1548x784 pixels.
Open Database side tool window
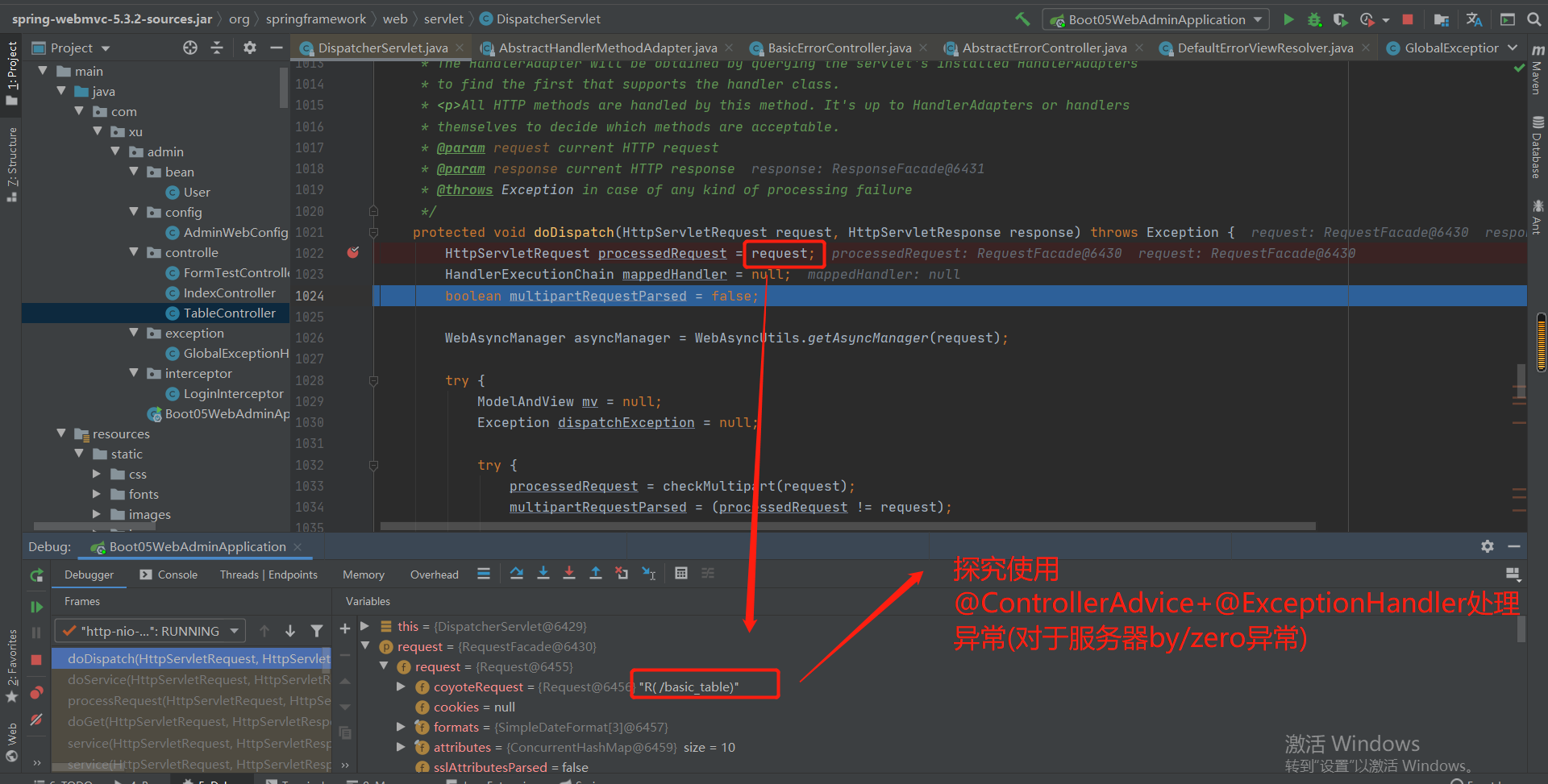1538,148
